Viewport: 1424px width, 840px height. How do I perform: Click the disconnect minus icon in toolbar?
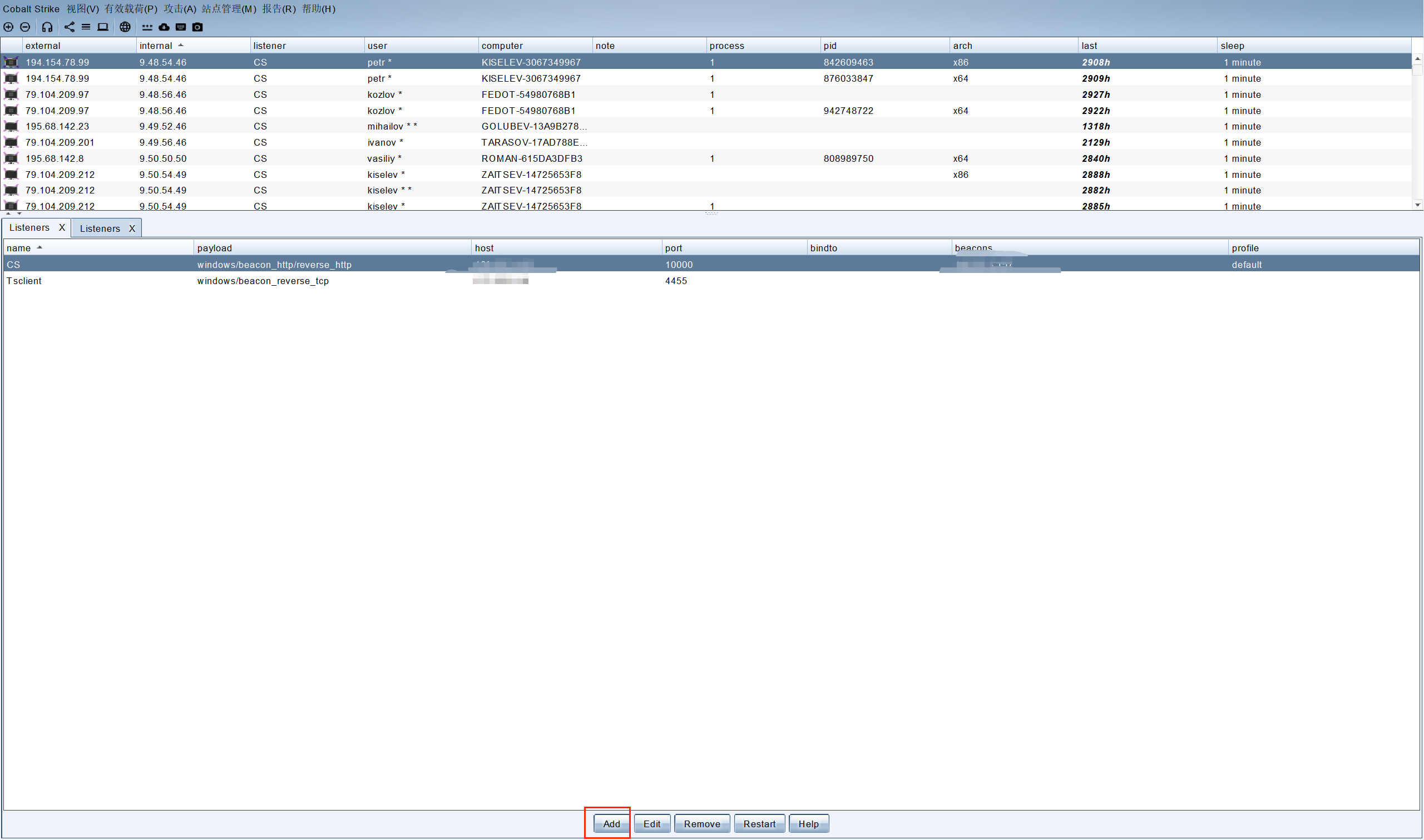(25, 27)
